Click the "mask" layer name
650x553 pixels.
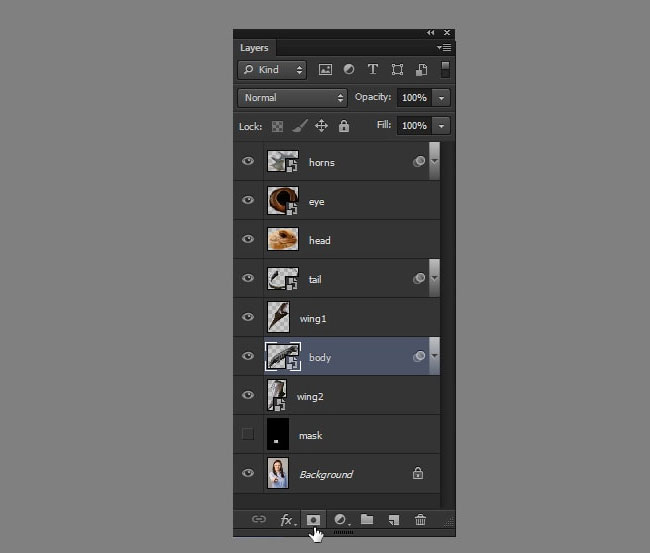(x=310, y=435)
